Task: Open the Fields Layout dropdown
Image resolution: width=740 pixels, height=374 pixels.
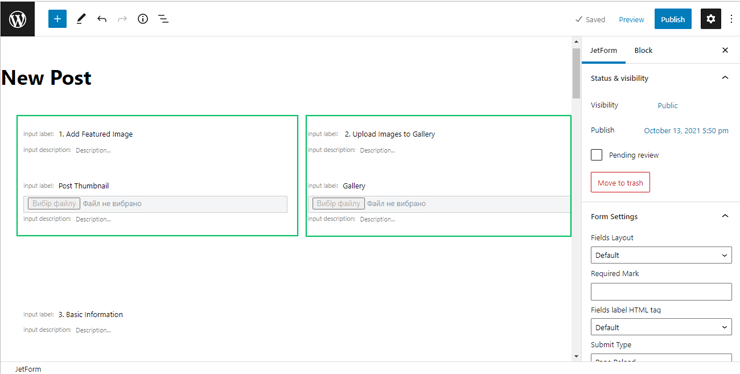Action: [661, 255]
